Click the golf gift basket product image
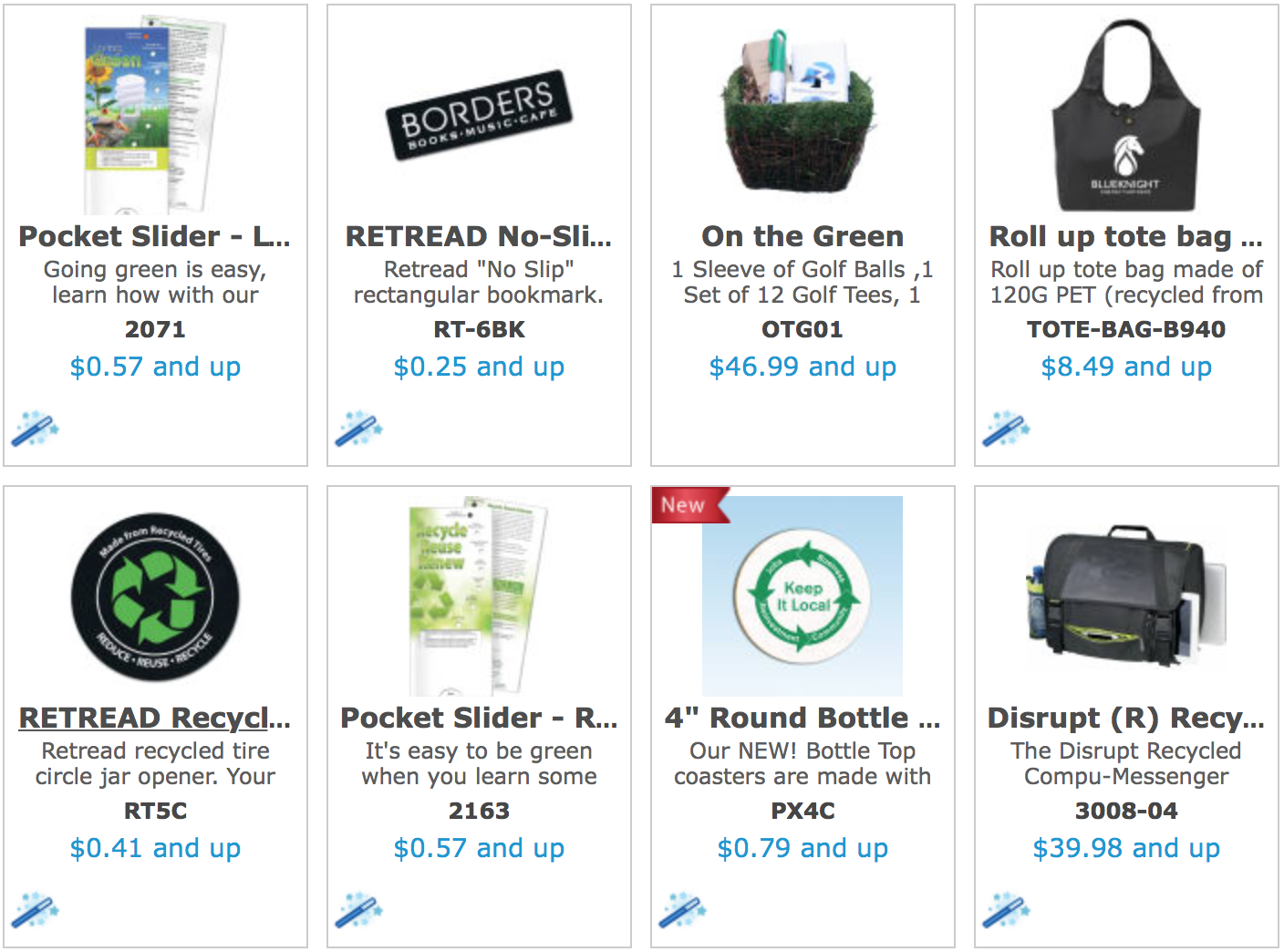 pyautogui.click(x=802, y=111)
